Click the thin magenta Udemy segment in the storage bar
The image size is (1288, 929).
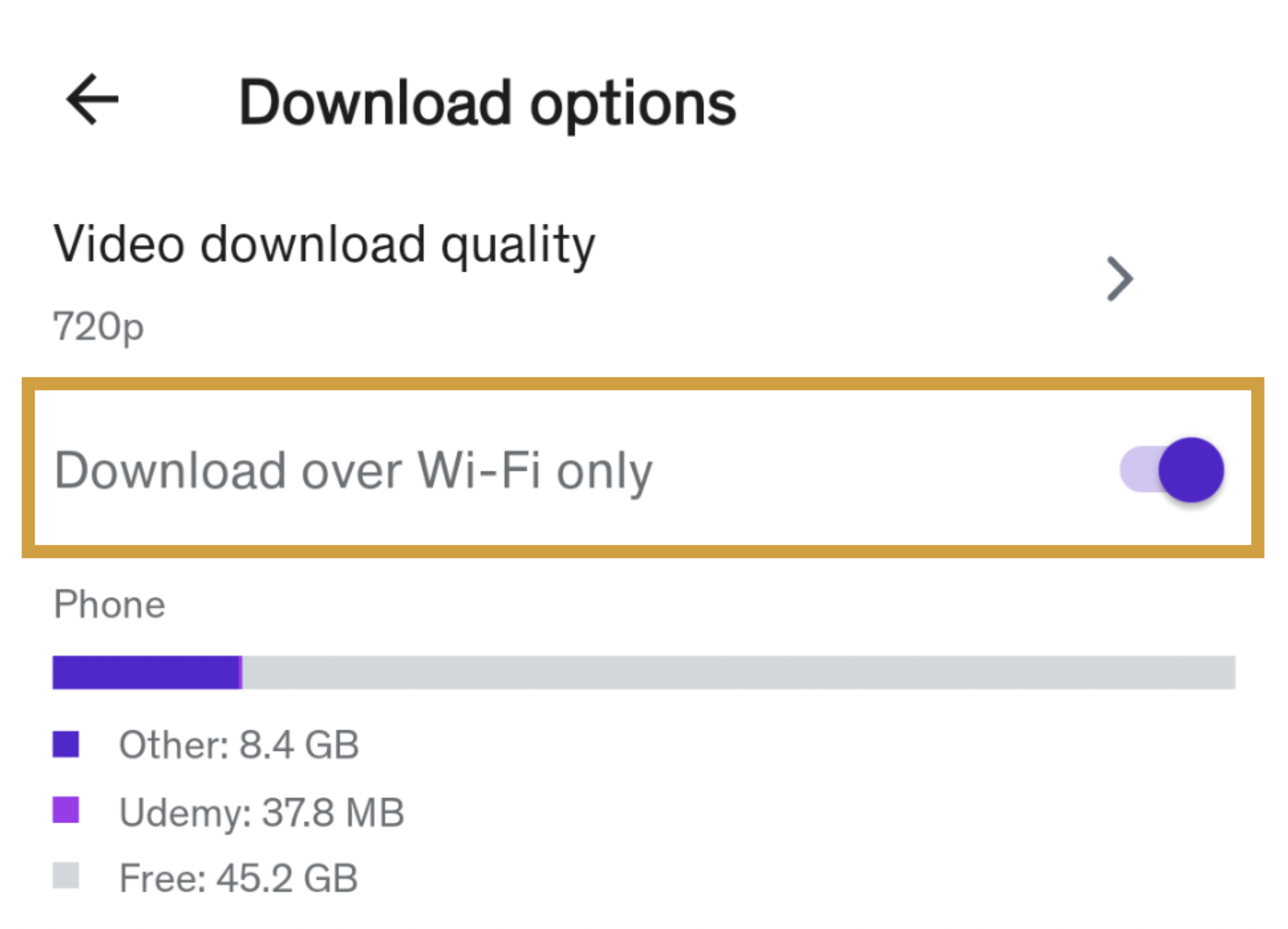coord(241,672)
